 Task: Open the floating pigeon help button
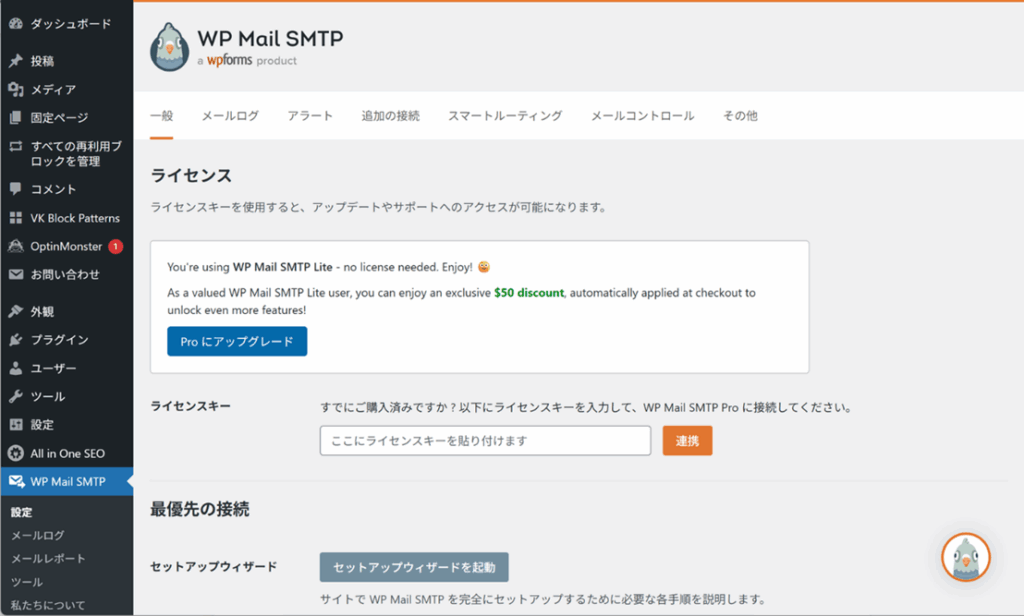click(x=966, y=557)
